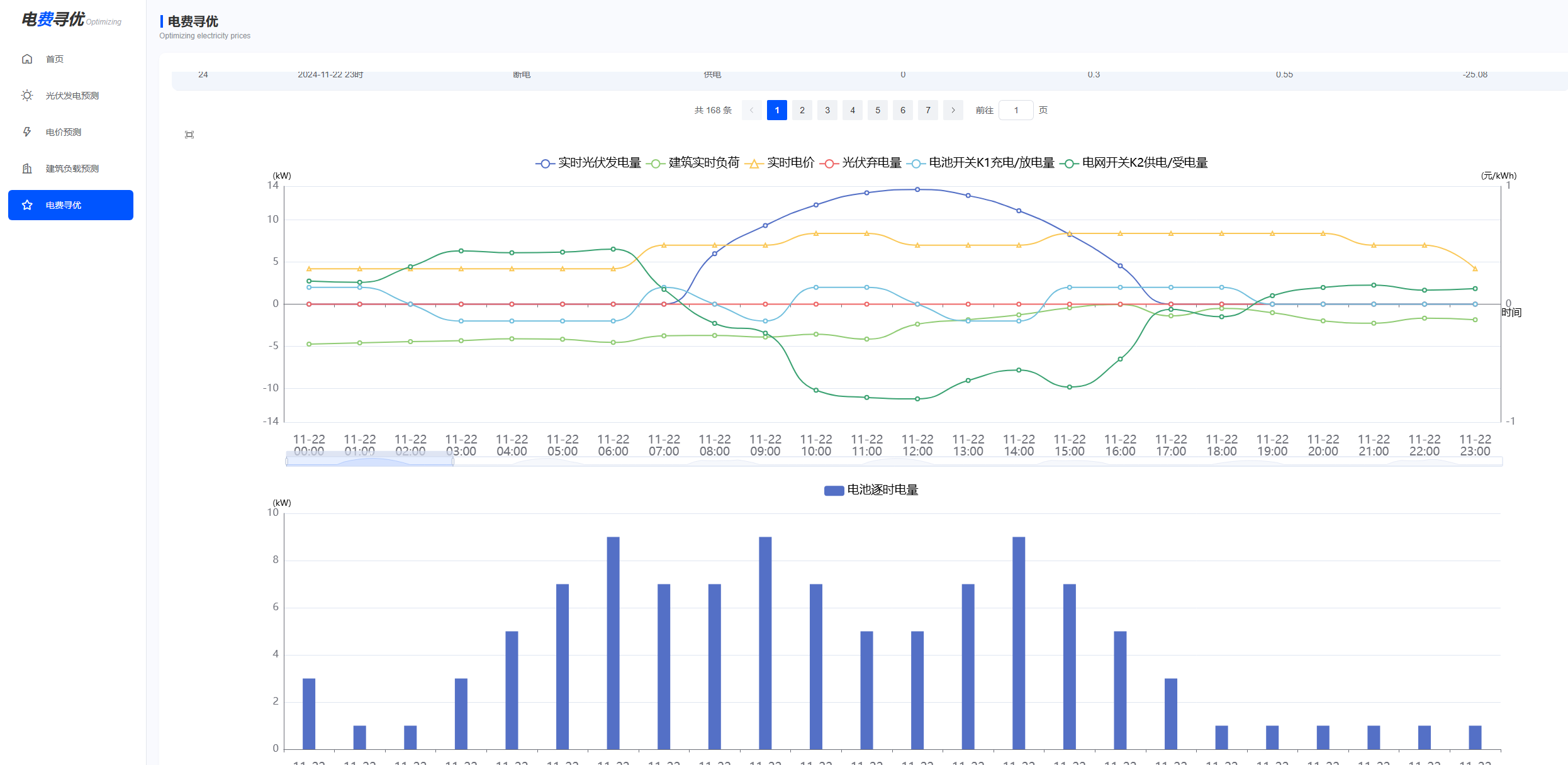This screenshot has width=1568, height=765.
Task: Click the fullscreen expand icon above chart
Action: [189, 135]
